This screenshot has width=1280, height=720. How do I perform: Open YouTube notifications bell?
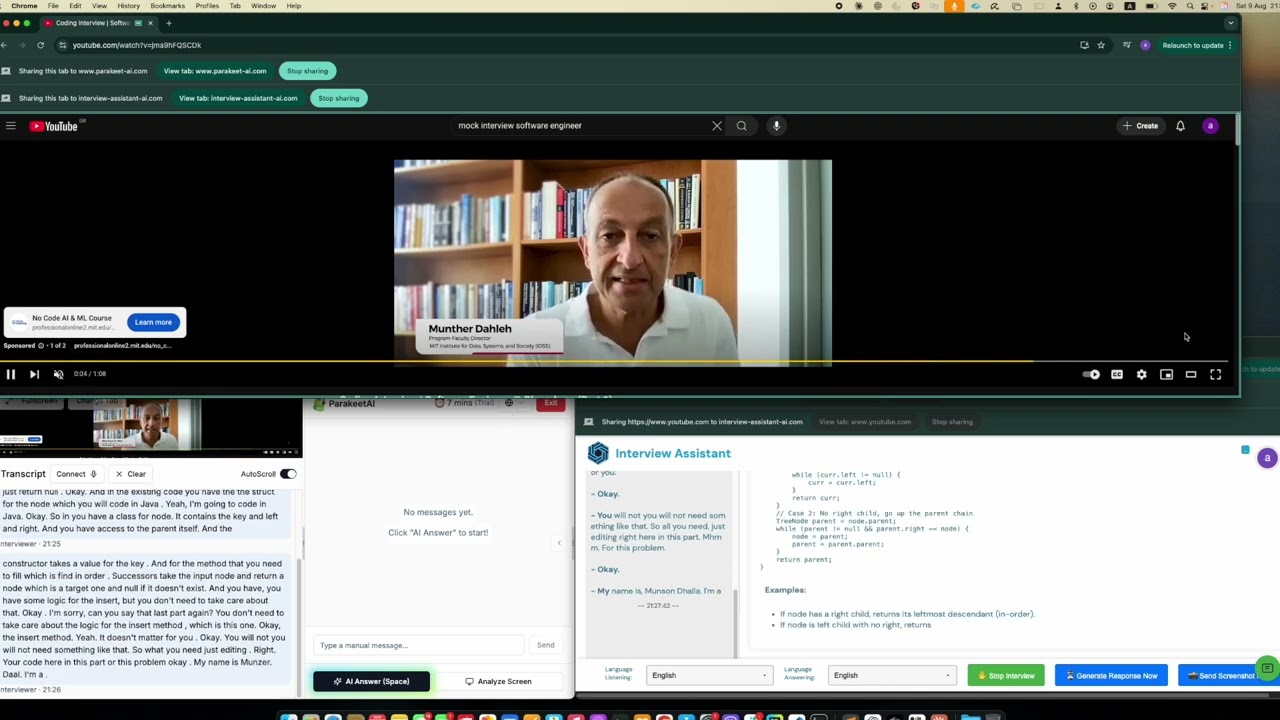1180,126
